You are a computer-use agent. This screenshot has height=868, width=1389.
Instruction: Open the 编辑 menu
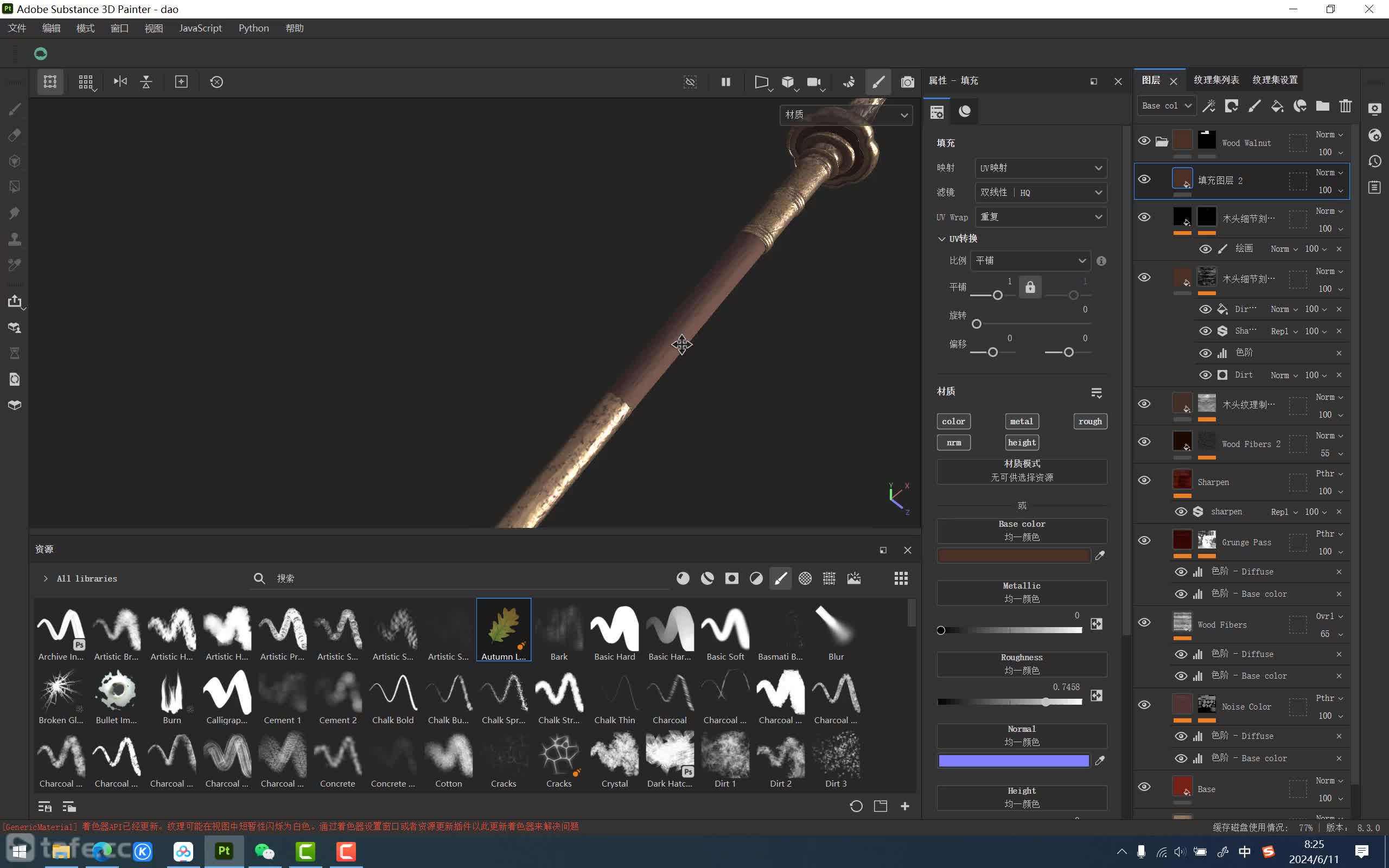click(51, 28)
